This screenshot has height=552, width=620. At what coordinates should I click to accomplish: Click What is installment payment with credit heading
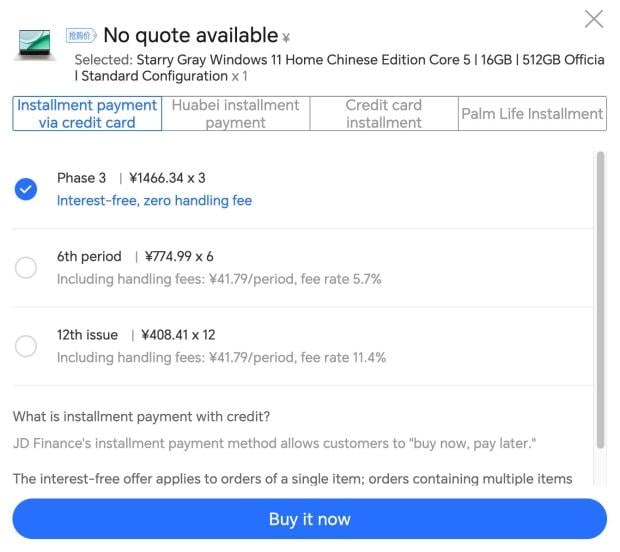click(x=141, y=416)
